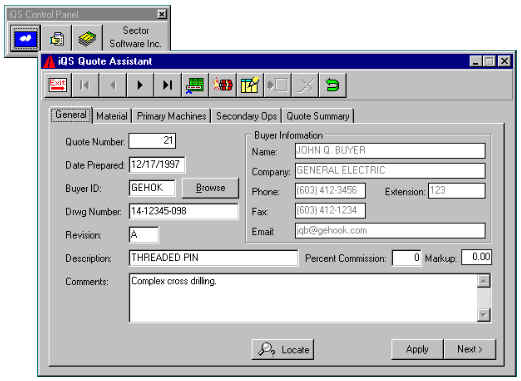
Task: Click the yellow edit note icon
Action: pyautogui.click(x=250, y=85)
